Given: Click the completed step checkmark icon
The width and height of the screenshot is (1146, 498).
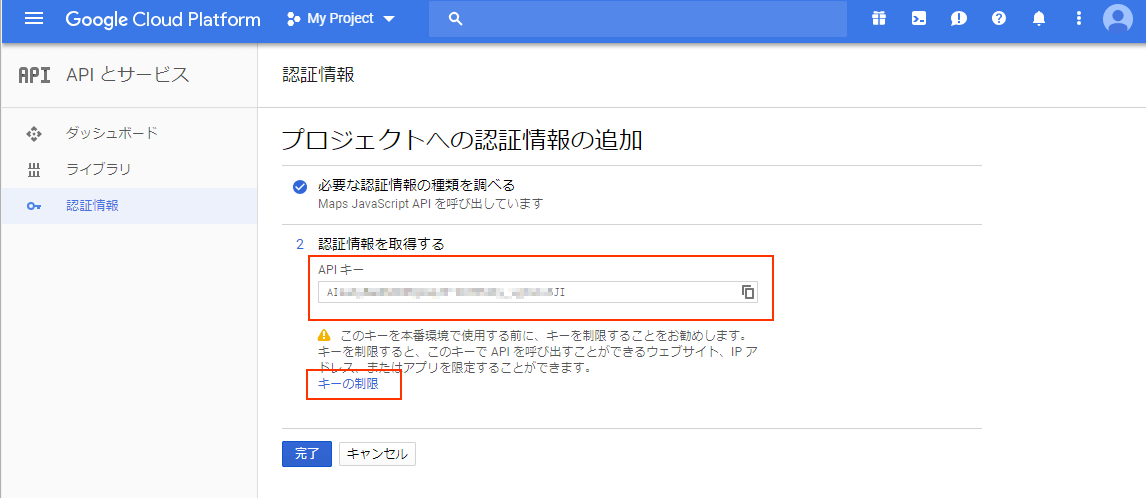Looking at the screenshot, I should [300, 187].
